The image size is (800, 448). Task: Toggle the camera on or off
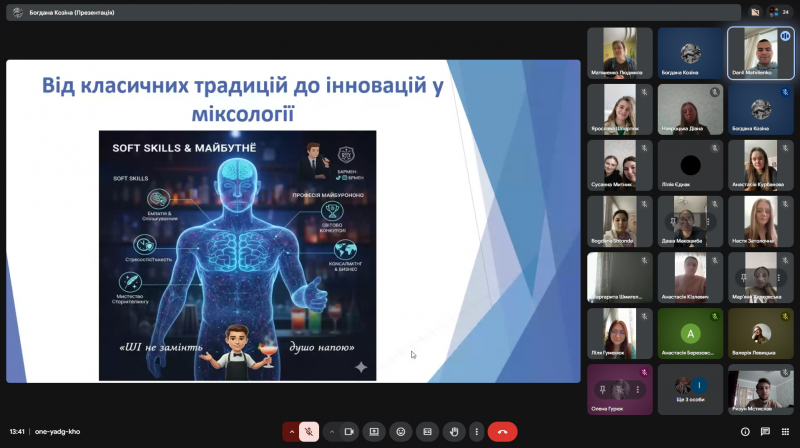[x=349, y=431]
